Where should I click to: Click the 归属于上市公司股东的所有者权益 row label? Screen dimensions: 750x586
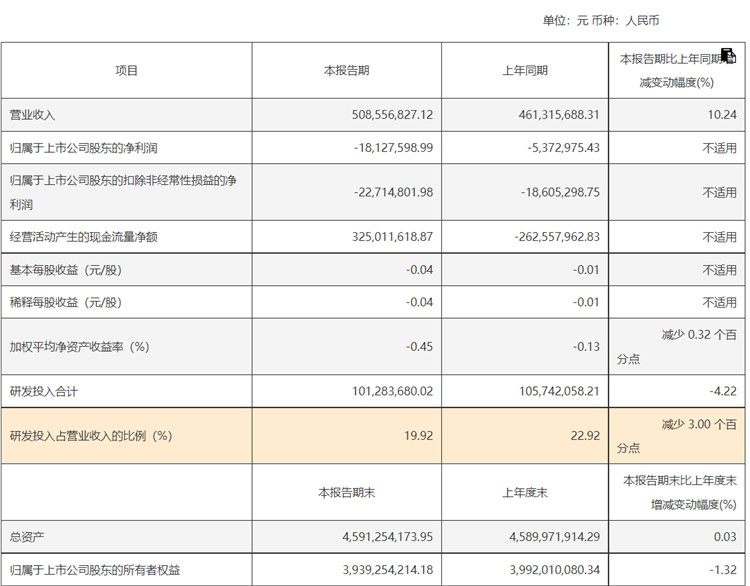point(95,570)
